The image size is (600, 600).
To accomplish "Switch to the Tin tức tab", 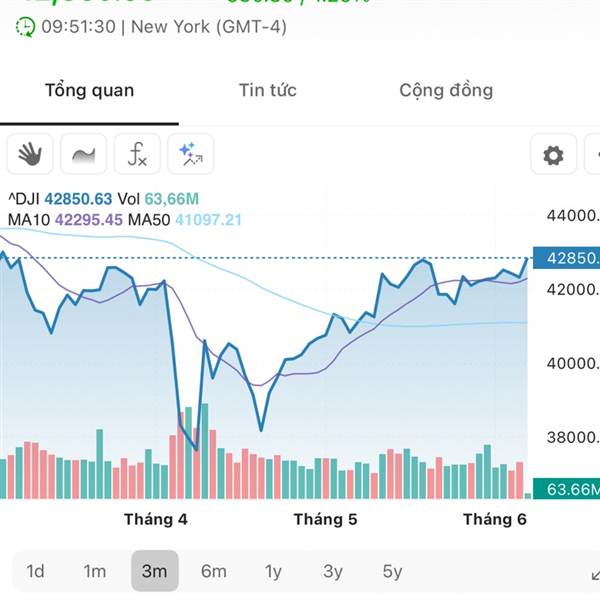I will point(267,90).
